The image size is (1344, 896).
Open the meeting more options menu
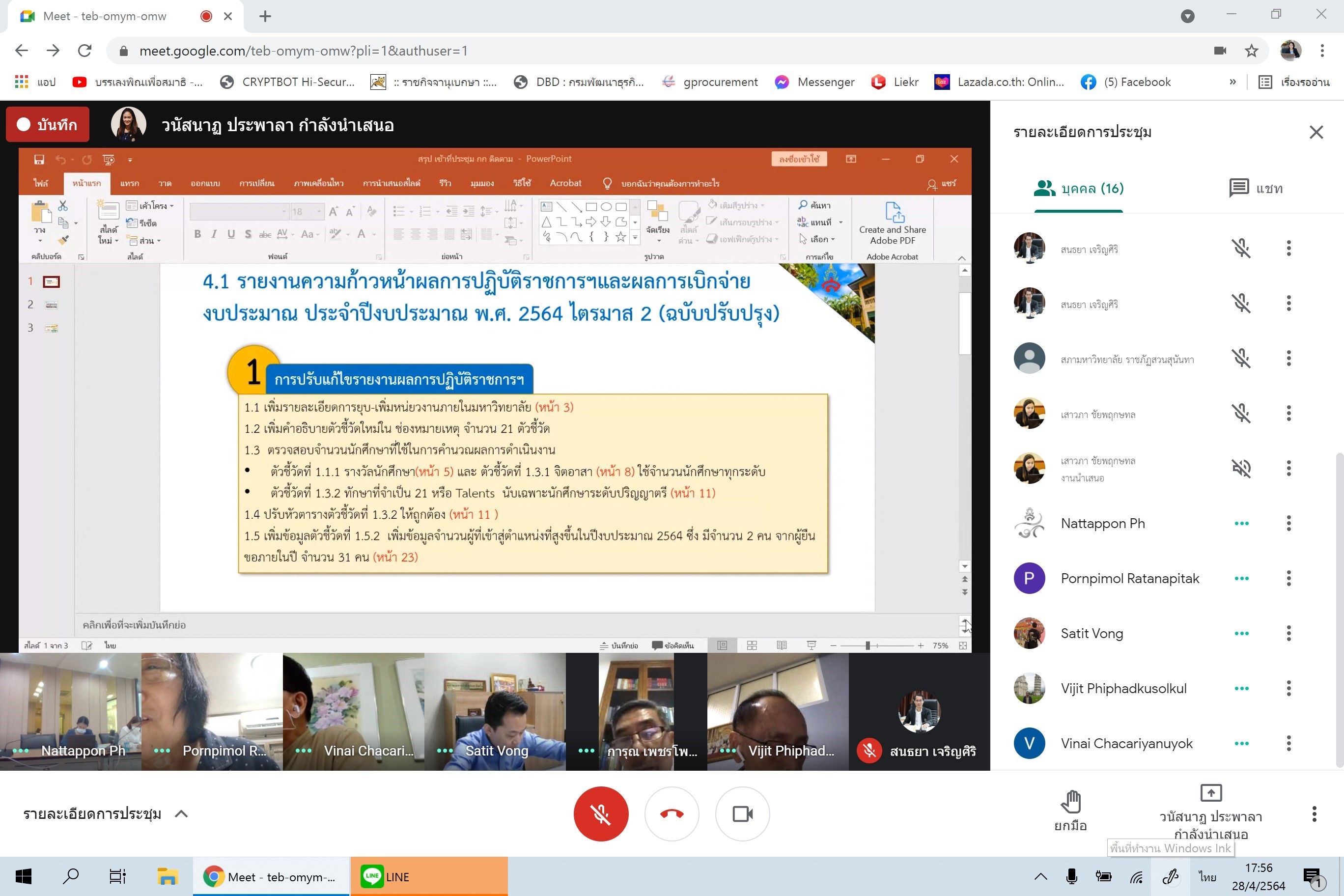1314,813
